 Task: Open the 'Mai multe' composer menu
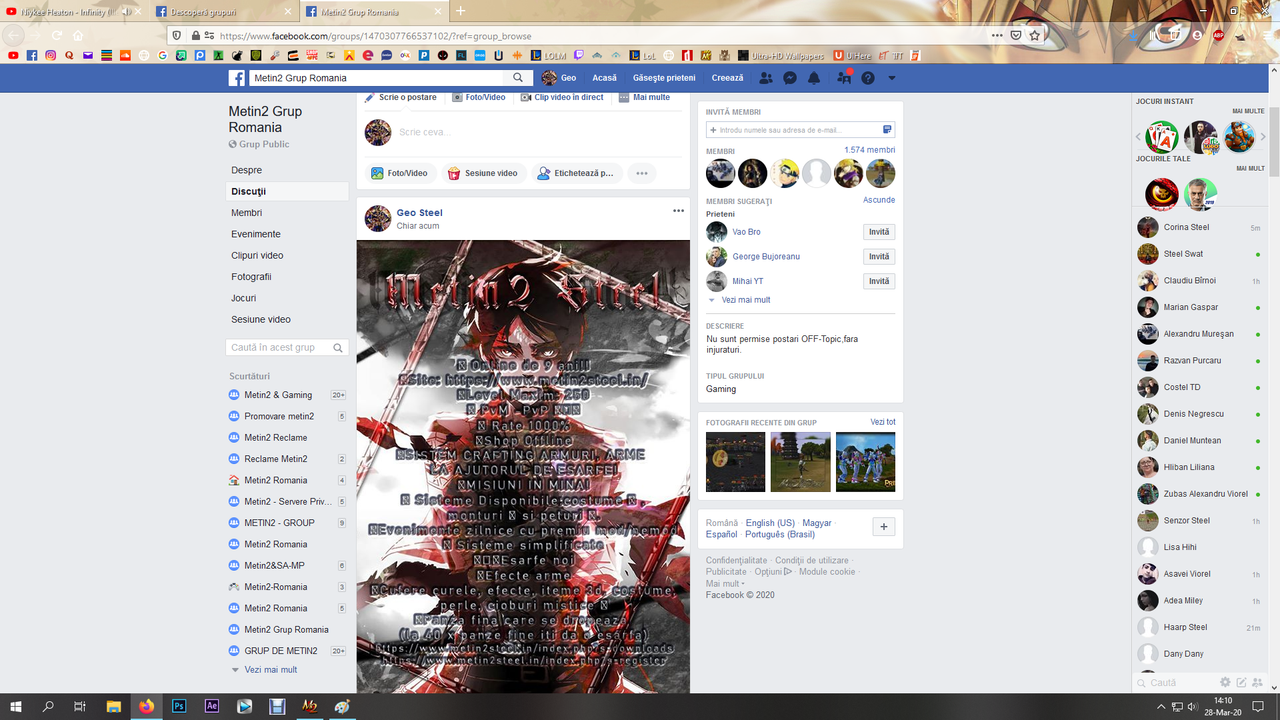645,97
